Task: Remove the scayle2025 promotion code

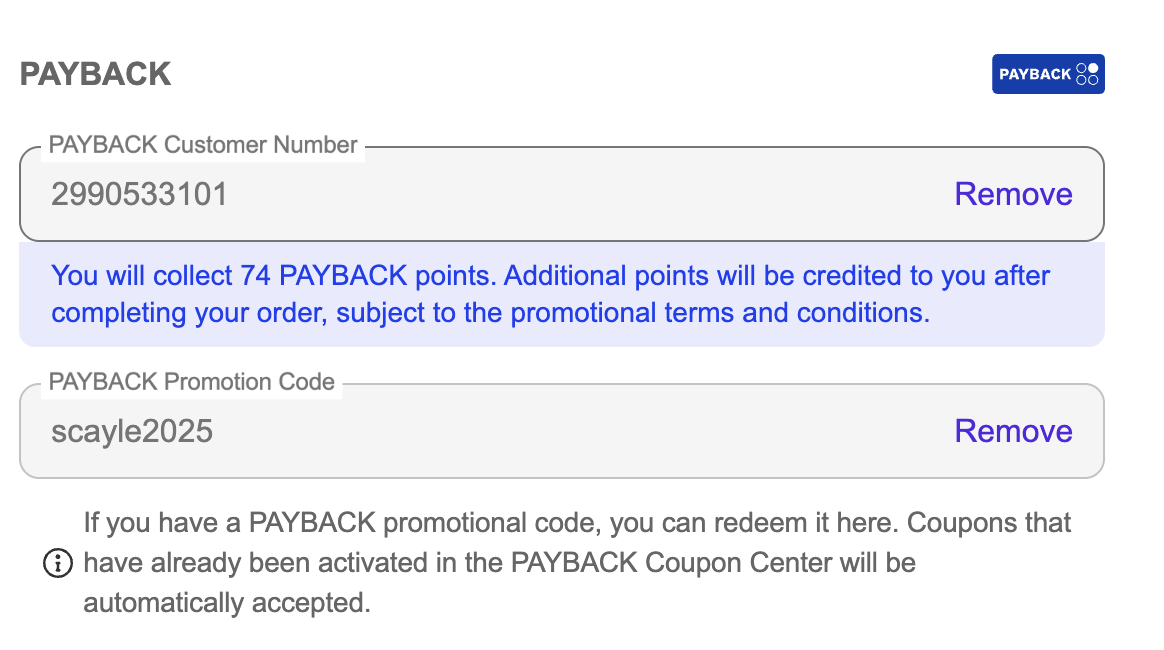Action: 1013,431
